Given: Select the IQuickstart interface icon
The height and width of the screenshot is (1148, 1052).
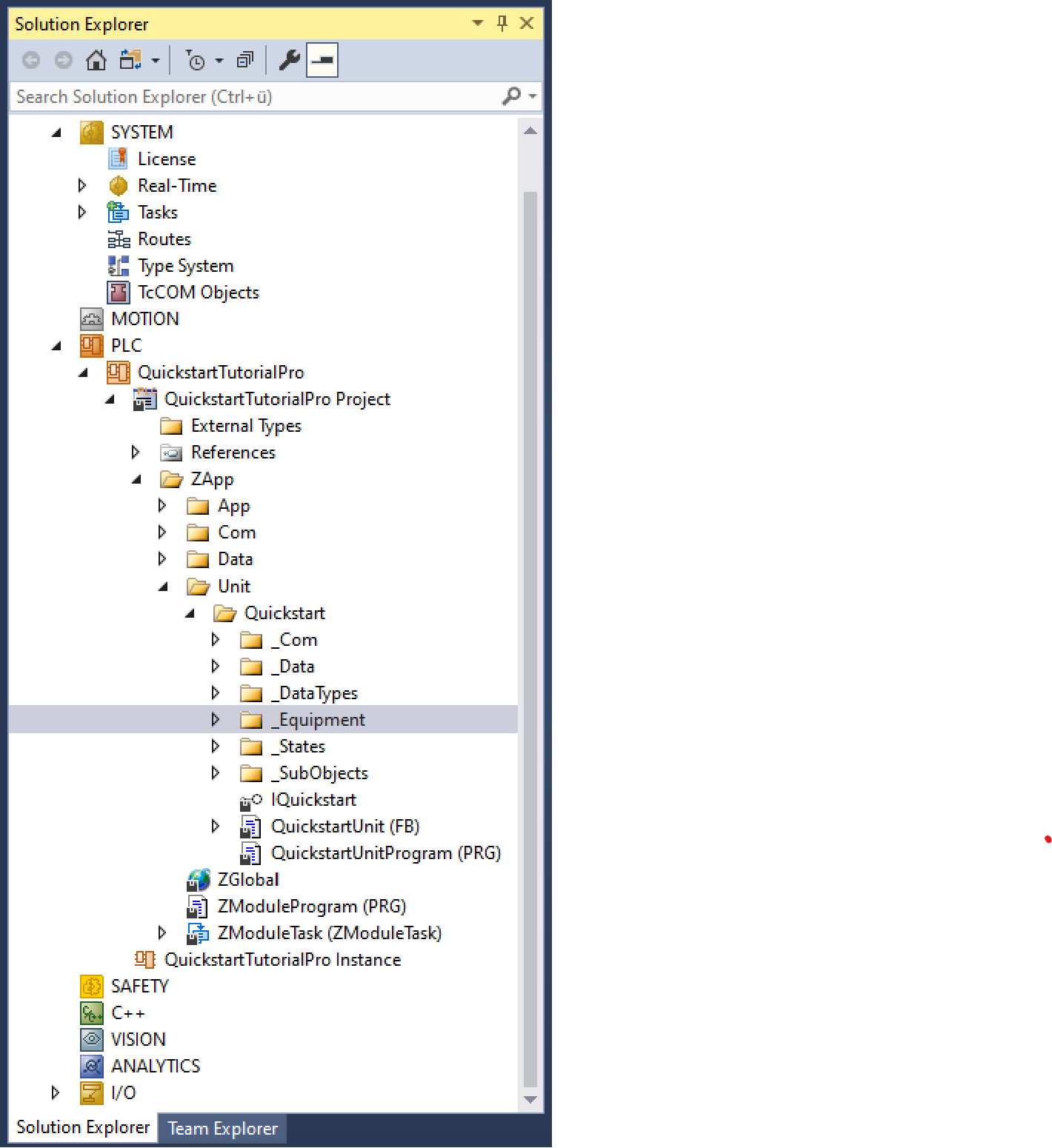Looking at the screenshot, I should pos(251,801).
